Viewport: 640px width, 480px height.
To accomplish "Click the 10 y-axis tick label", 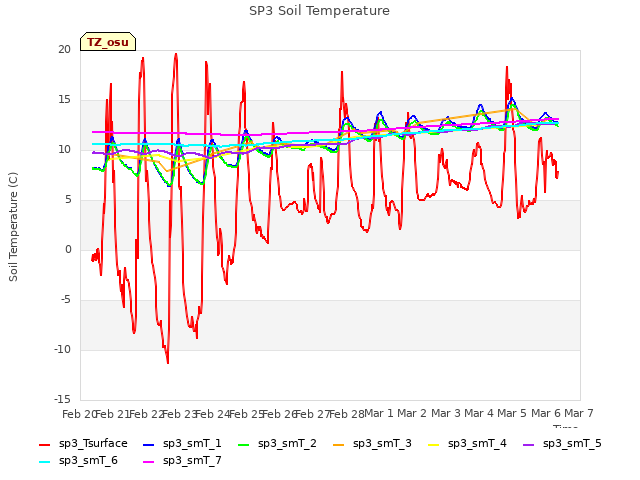I will tap(64, 149).
